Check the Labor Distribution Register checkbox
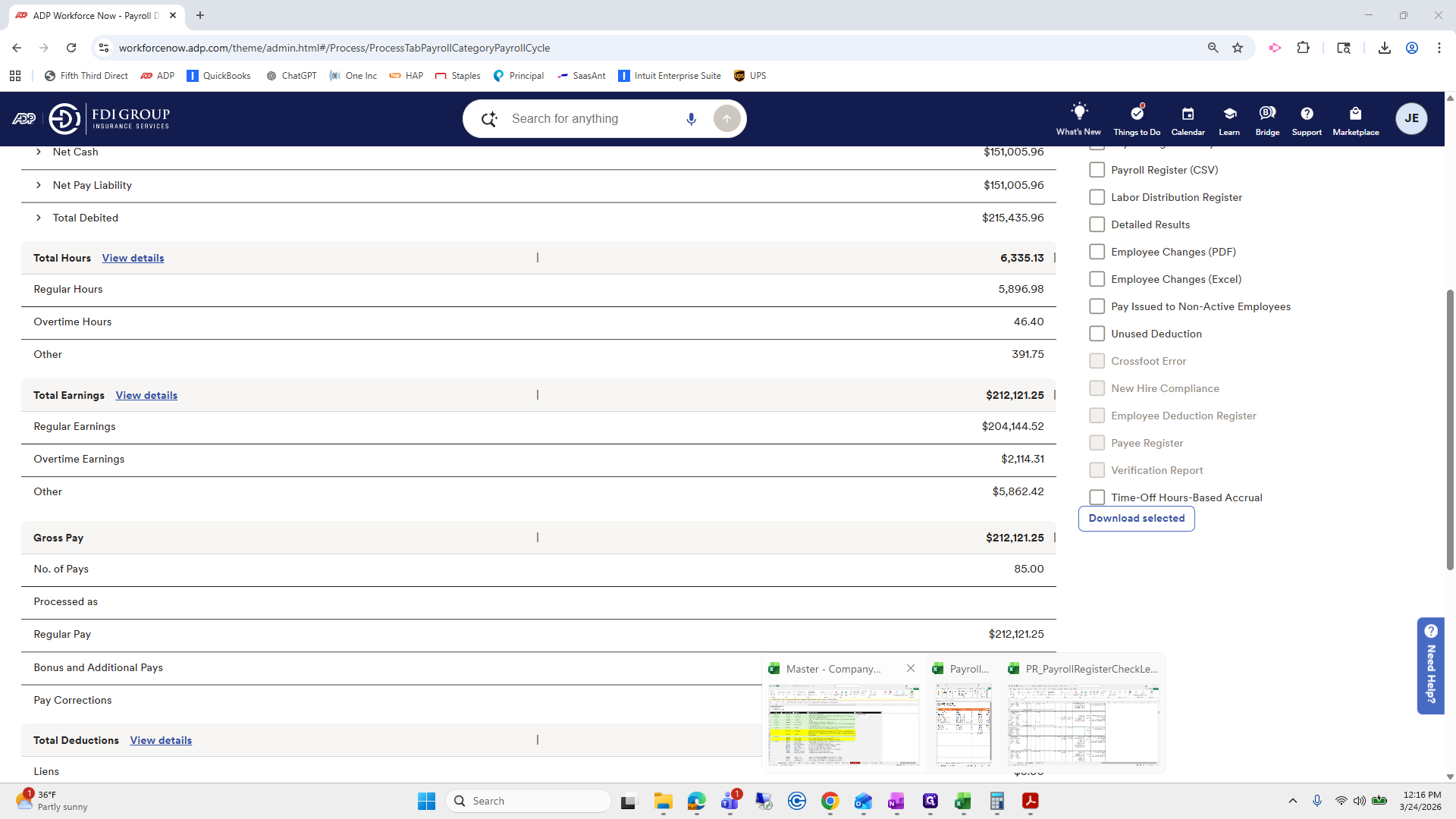This screenshot has height=819, width=1456. (x=1097, y=197)
